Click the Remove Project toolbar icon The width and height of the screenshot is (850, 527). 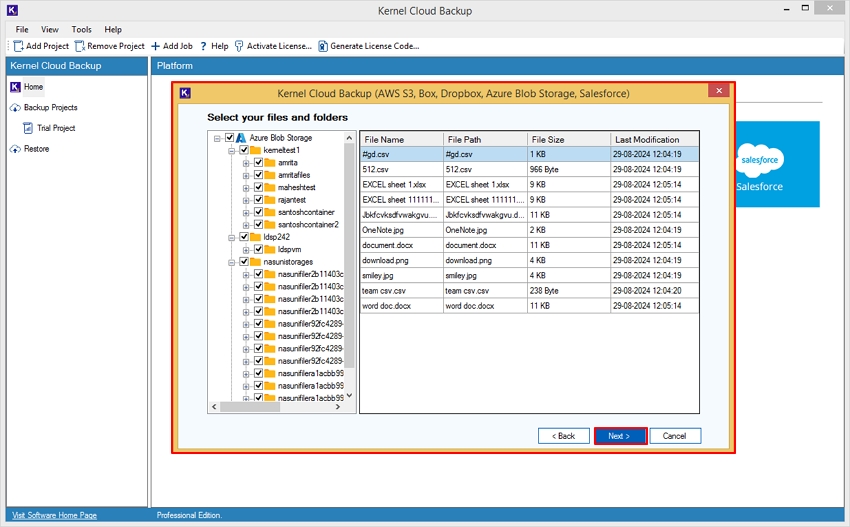tap(80, 46)
